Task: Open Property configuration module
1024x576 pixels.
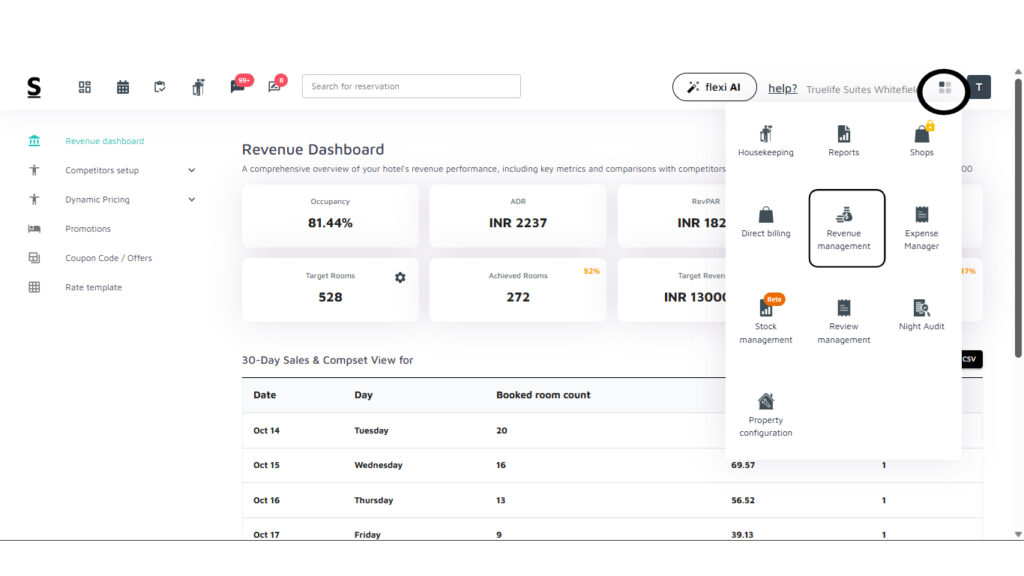Action: (x=765, y=414)
